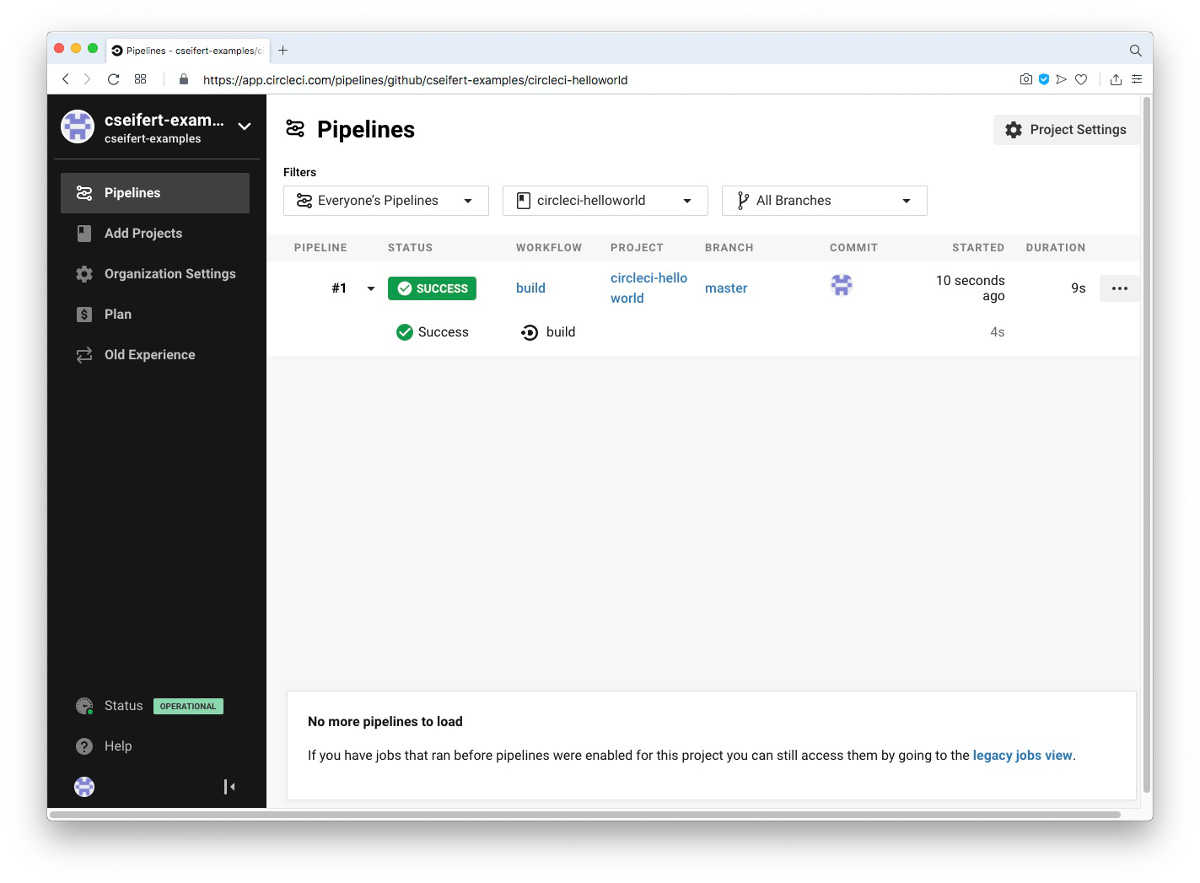
Task: Go to Organization Settings
Action: (x=155, y=274)
